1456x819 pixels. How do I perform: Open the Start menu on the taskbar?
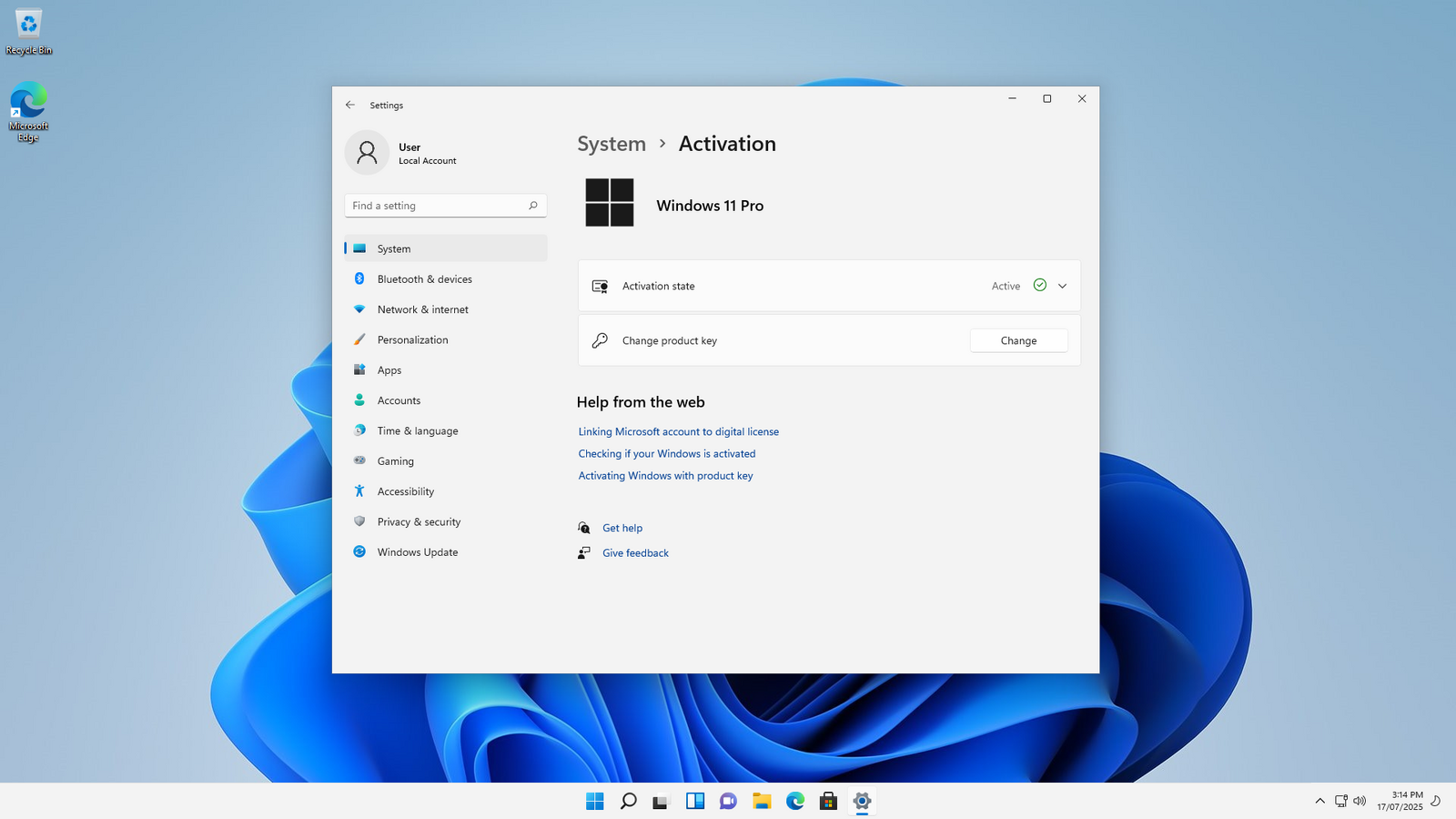coord(595,801)
